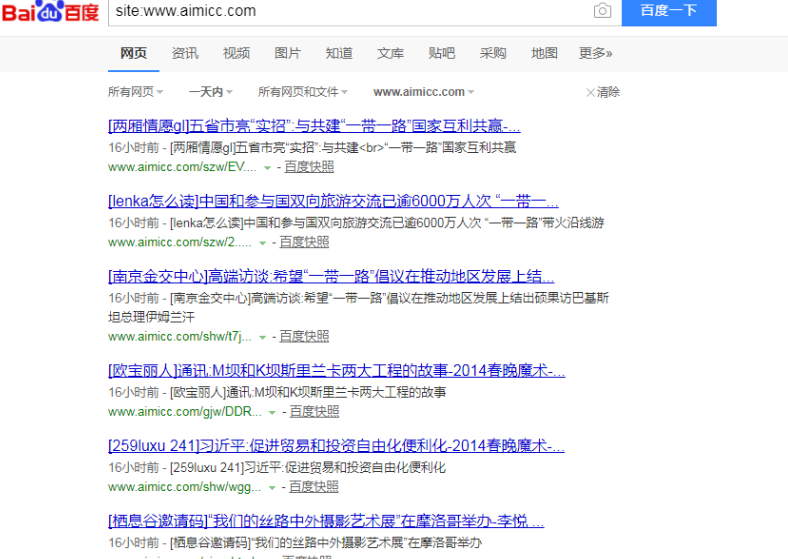Image resolution: width=788 pixels, height=559 pixels.
Task: Open 百度快照 for the shw/wgg result
Action: click(314, 487)
